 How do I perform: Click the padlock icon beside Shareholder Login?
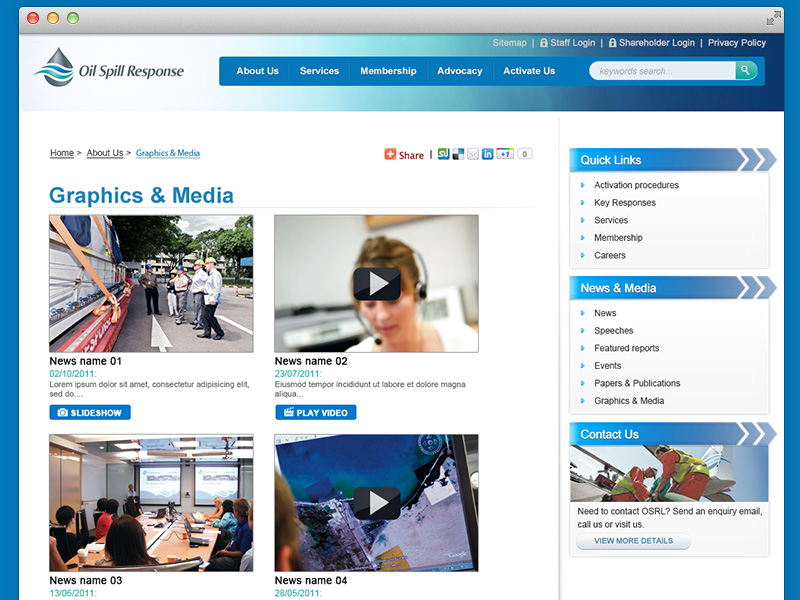pyautogui.click(x=613, y=43)
